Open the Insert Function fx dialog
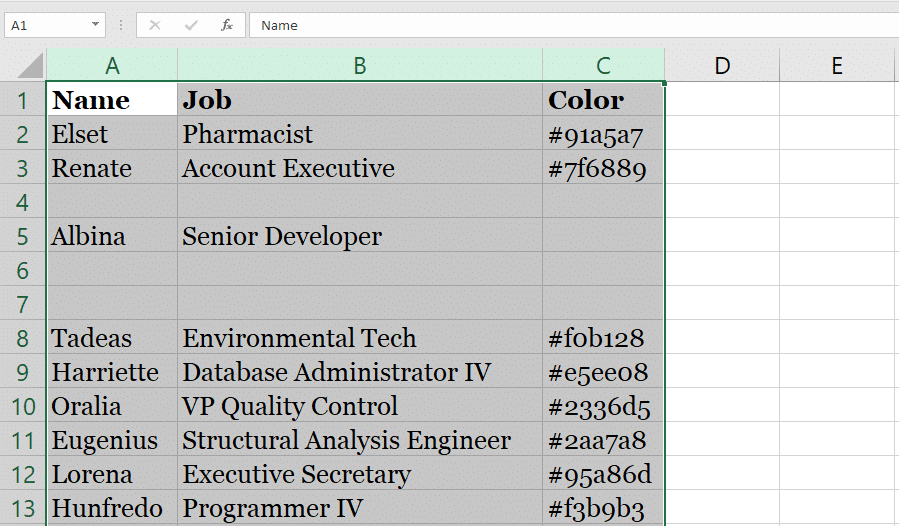Image resolution: width=899 pixels, height=526 pixels. click(x=227, y=25)
